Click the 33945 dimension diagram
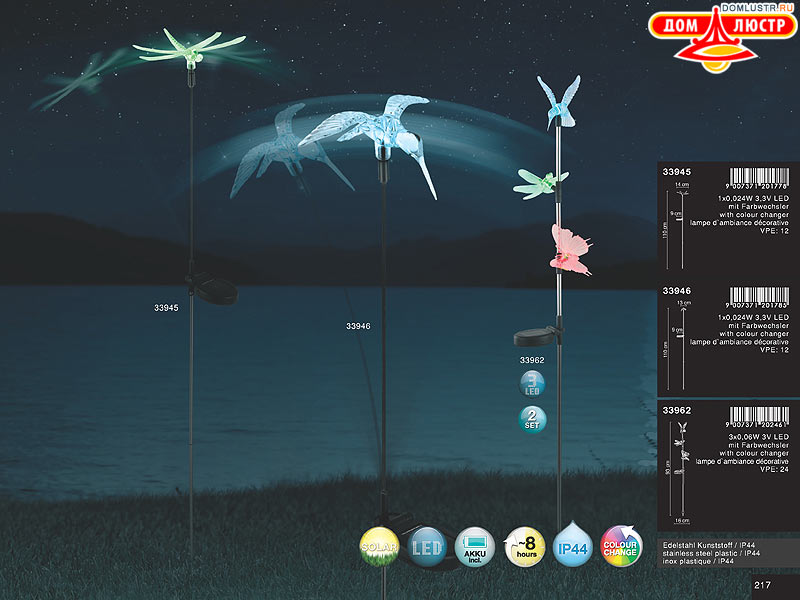This screenshot has height=600, width=800. tap(676, 226)
